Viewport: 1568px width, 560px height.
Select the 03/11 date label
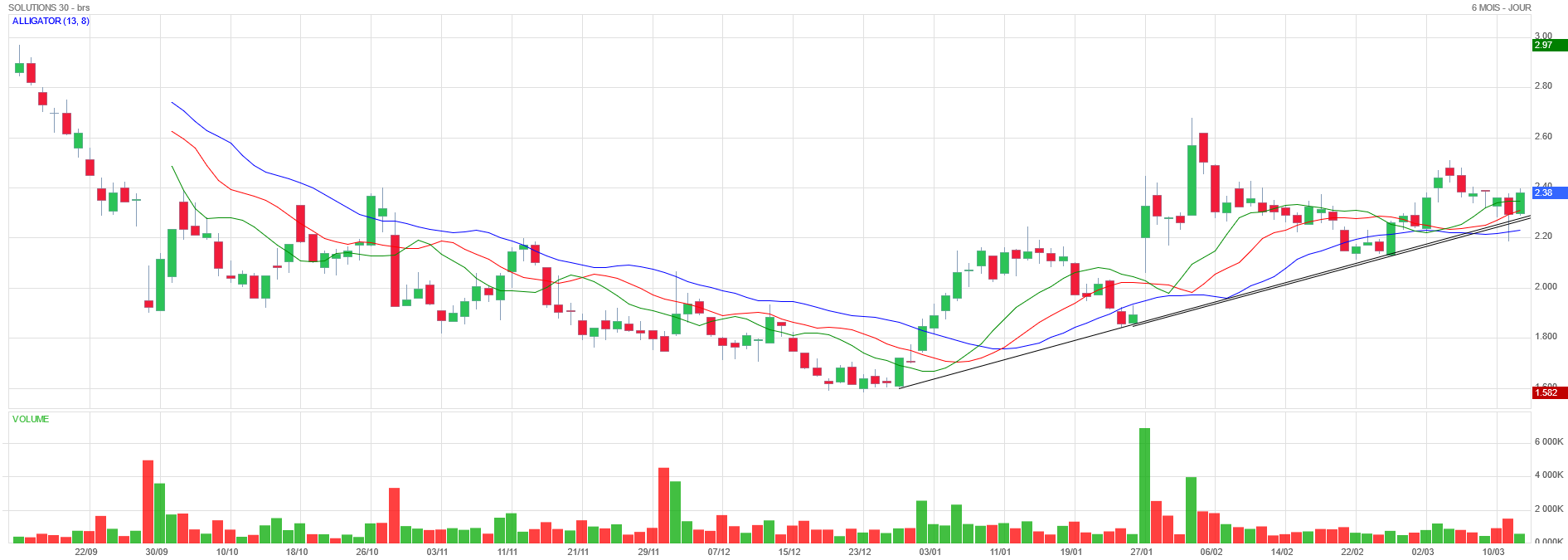[x=437, y=552]
